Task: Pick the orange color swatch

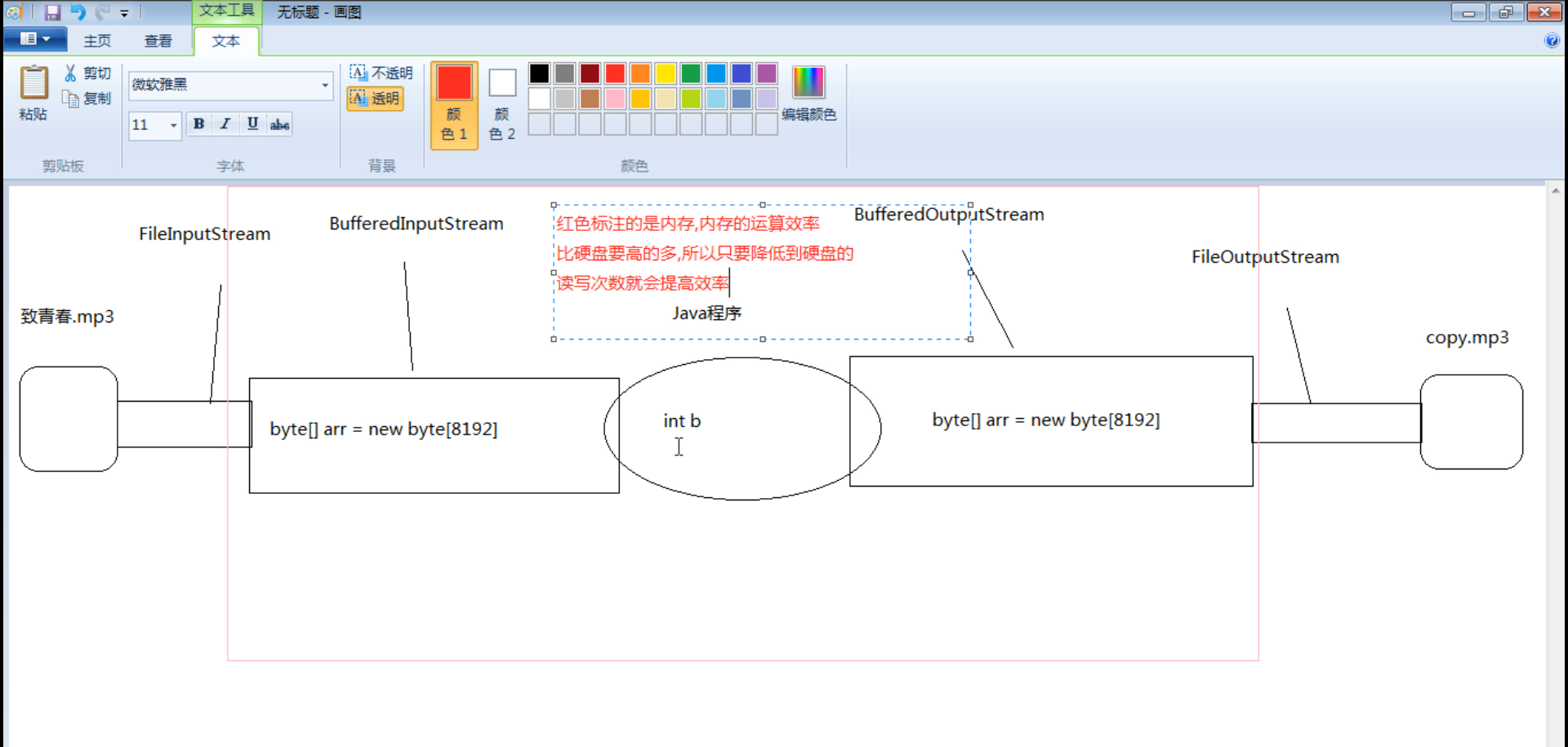Action: pyautogui.click(x=640, y=73)
